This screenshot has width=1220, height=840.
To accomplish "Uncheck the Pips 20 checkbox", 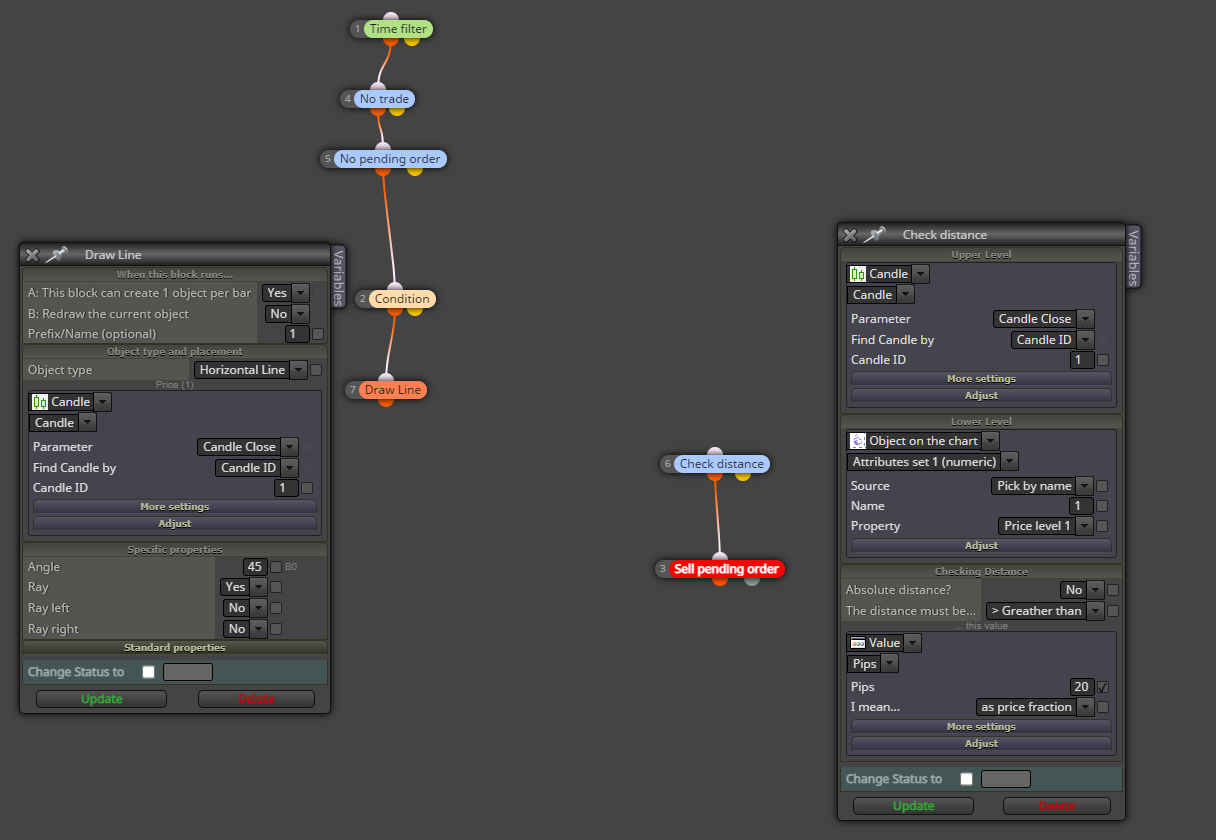I will 1102,687.
